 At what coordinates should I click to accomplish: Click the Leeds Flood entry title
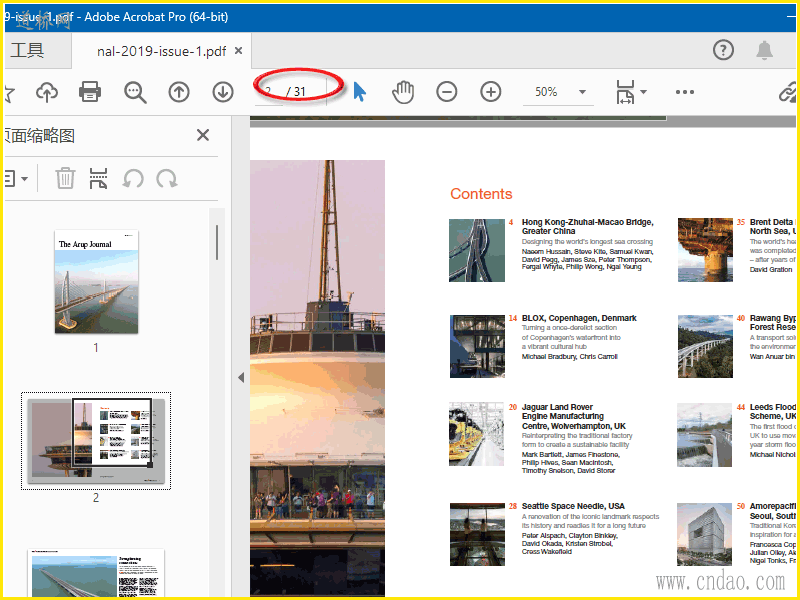[772, 412]
